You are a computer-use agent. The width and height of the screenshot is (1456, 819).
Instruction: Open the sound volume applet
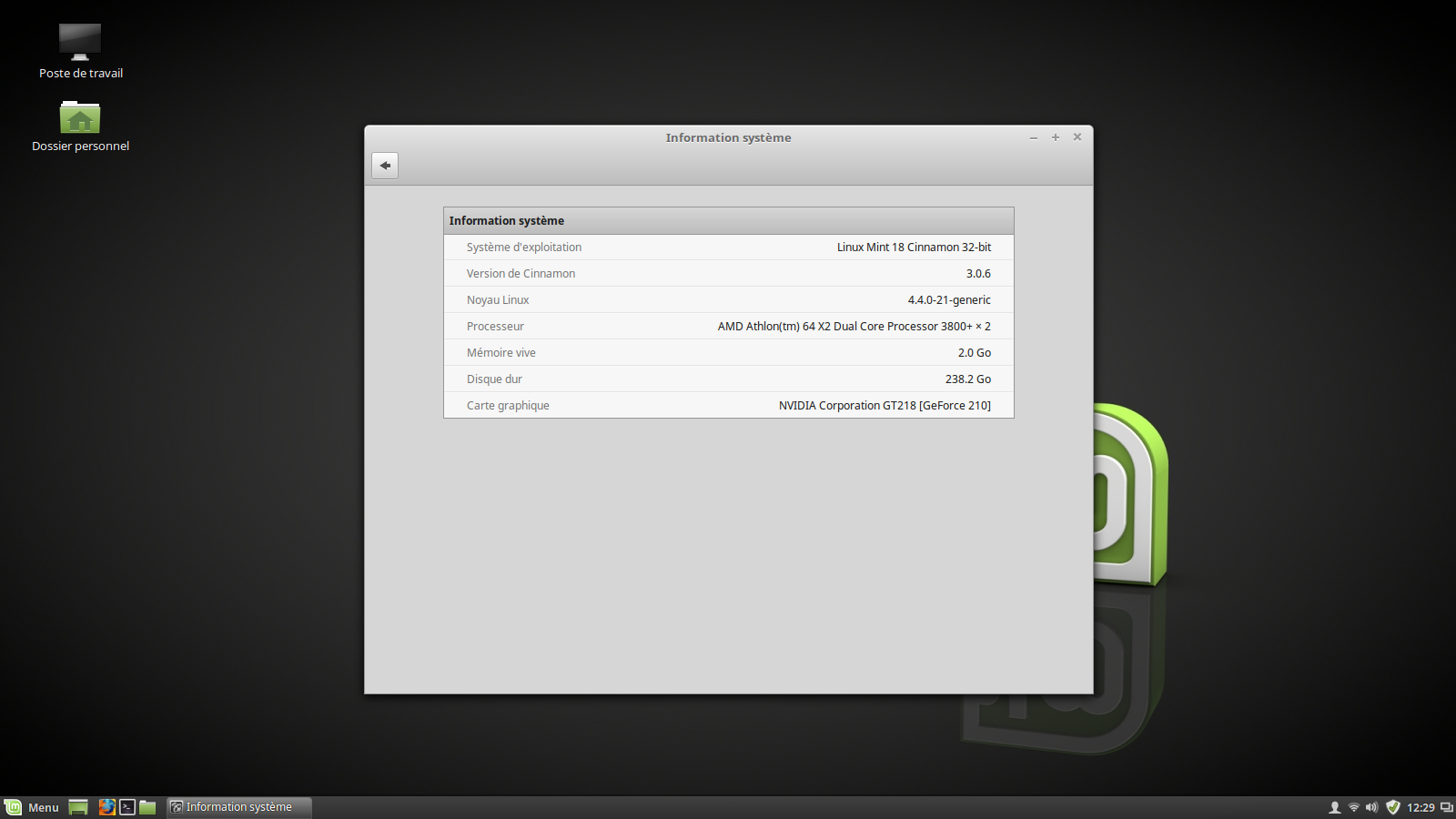pos(1372,807)
